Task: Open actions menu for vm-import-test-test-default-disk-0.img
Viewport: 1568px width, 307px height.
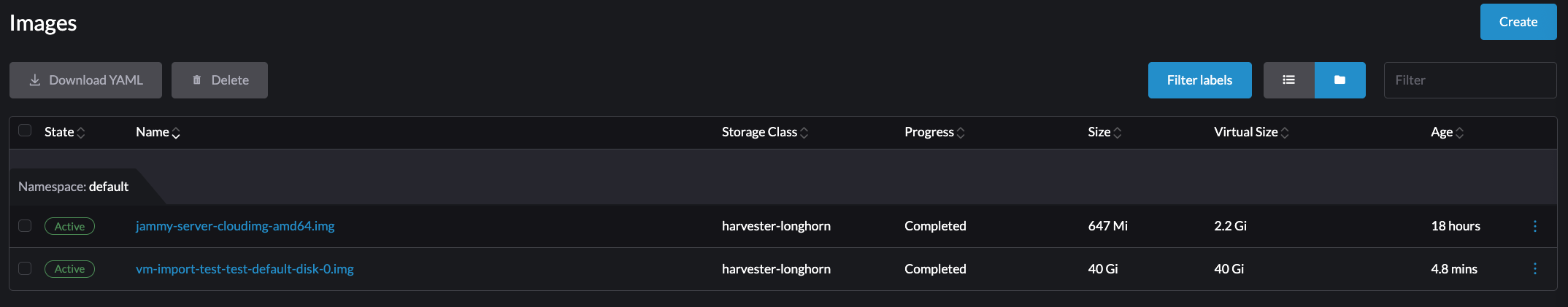Action: tap(1534, 269)
